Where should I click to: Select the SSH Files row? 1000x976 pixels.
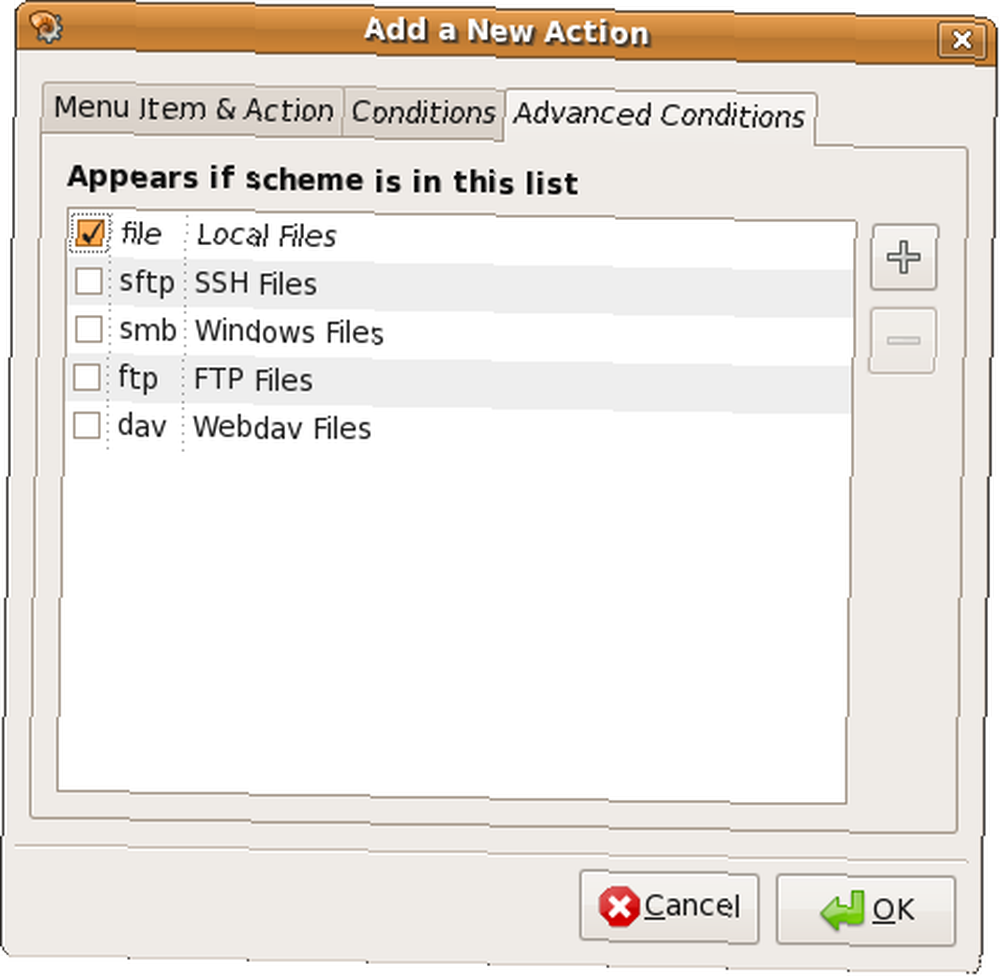coord(459,285)
